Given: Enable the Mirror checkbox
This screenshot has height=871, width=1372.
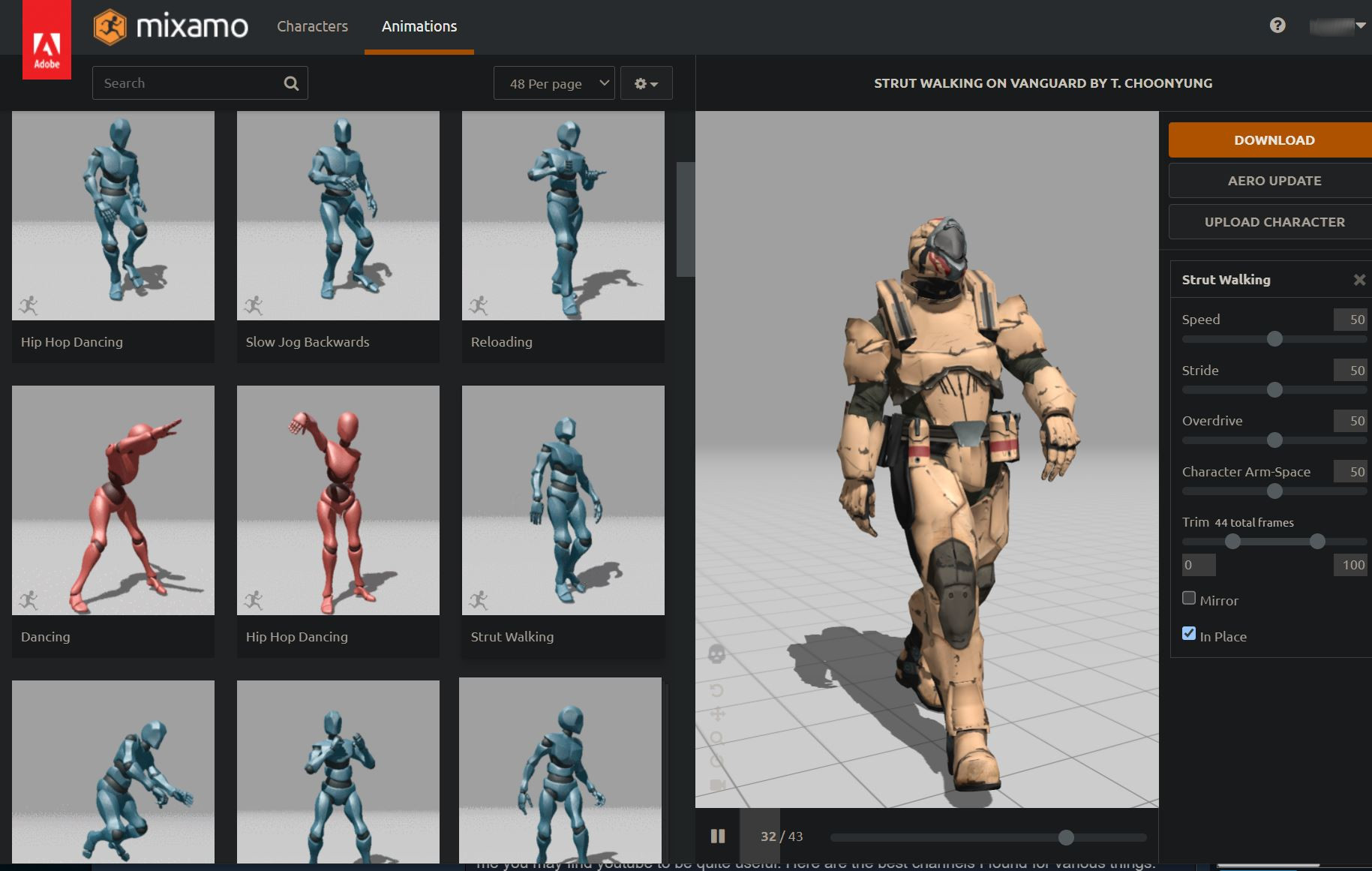Looking at the screenshot, I should pyautogui.click(x=1189, y=598).
